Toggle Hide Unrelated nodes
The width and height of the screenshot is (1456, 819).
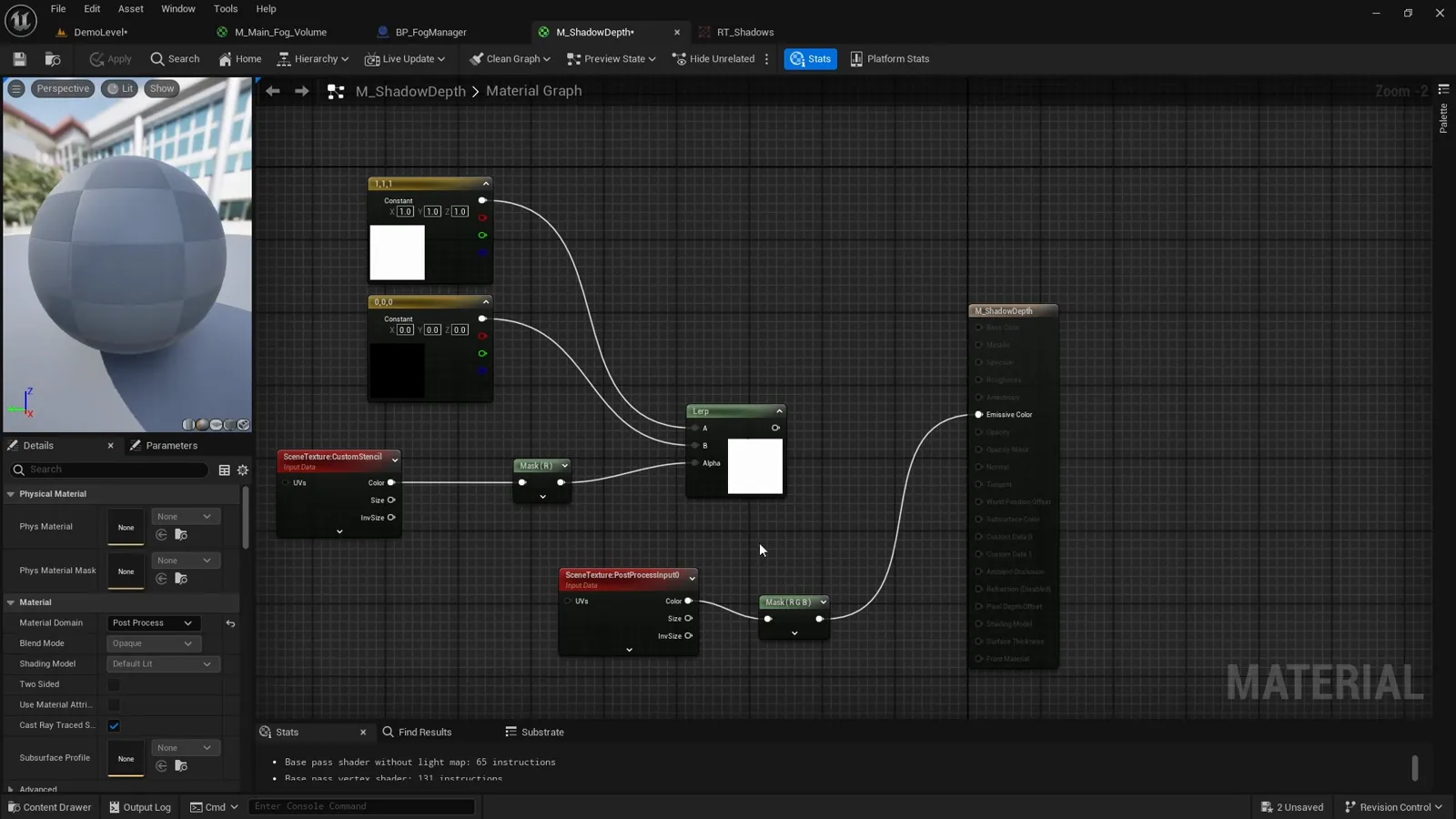(x=713, y=59)
